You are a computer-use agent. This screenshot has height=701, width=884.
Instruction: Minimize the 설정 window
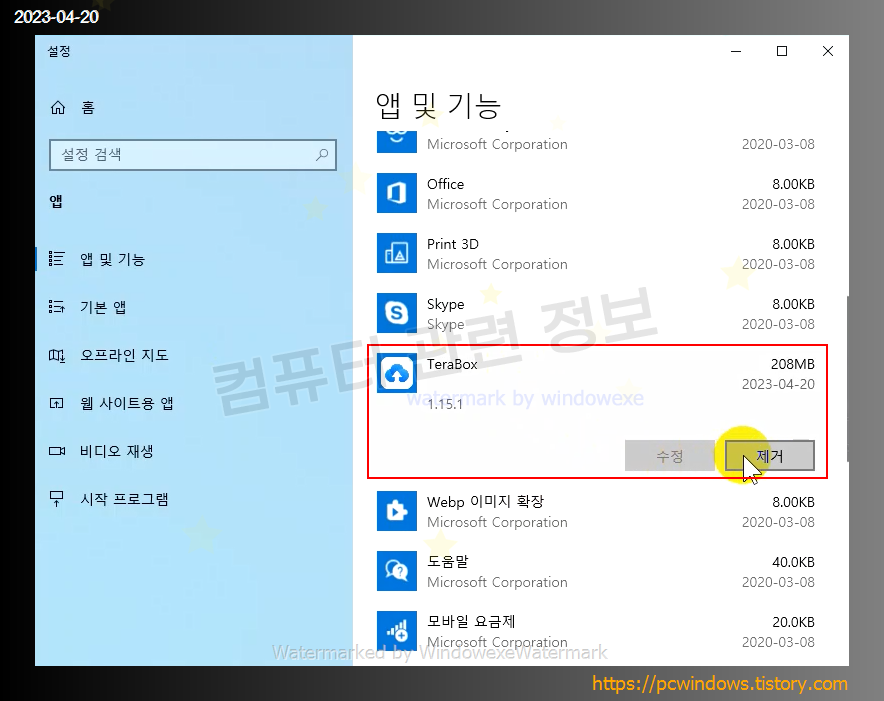(736, 51)
